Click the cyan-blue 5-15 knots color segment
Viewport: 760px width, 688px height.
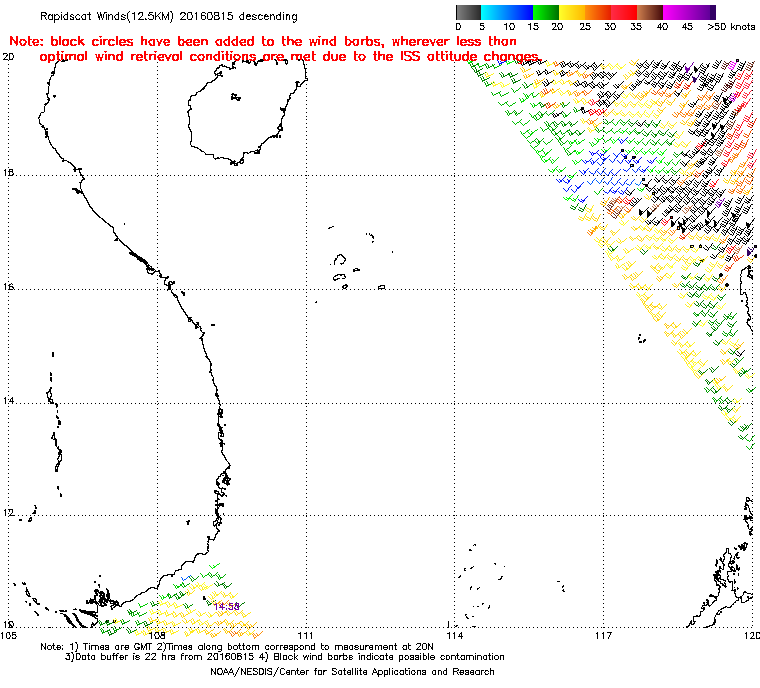(x=507, y=12)
